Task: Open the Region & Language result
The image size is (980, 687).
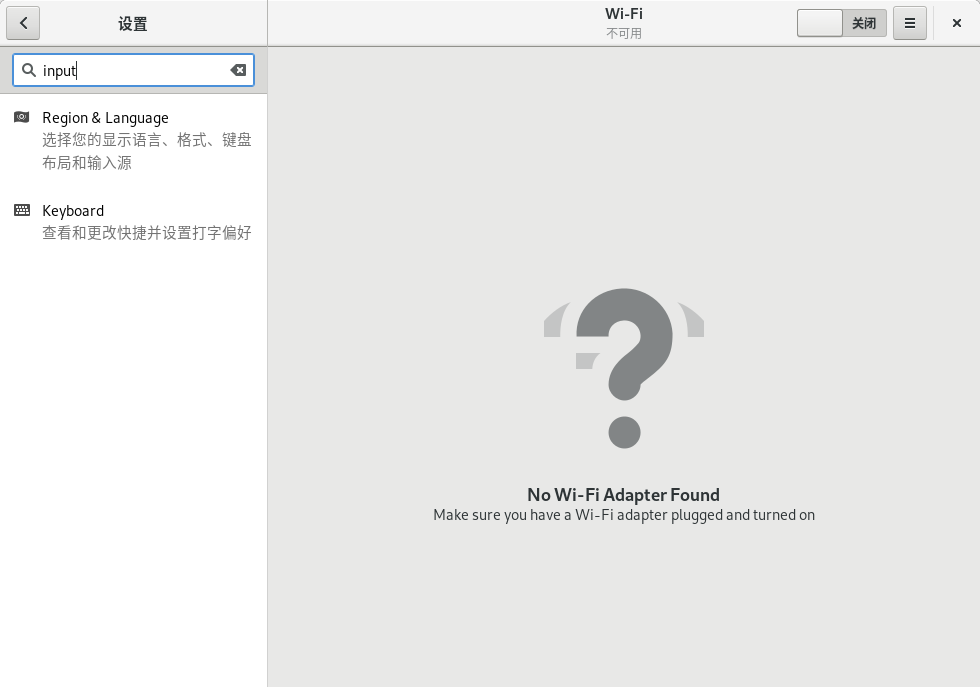Action: pyautogui.click(x=105, y=118)
